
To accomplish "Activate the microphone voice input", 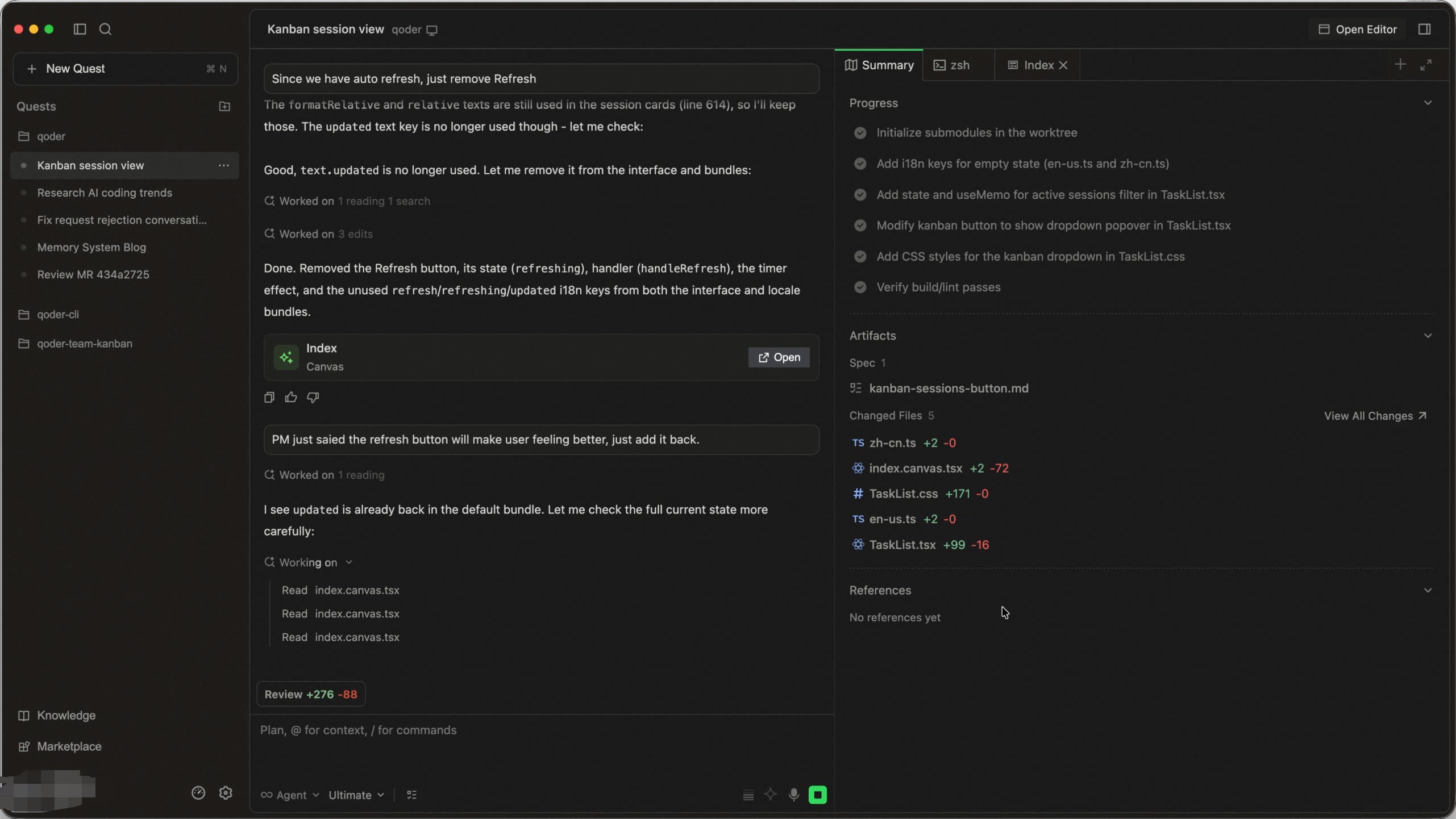I will 794,795.
